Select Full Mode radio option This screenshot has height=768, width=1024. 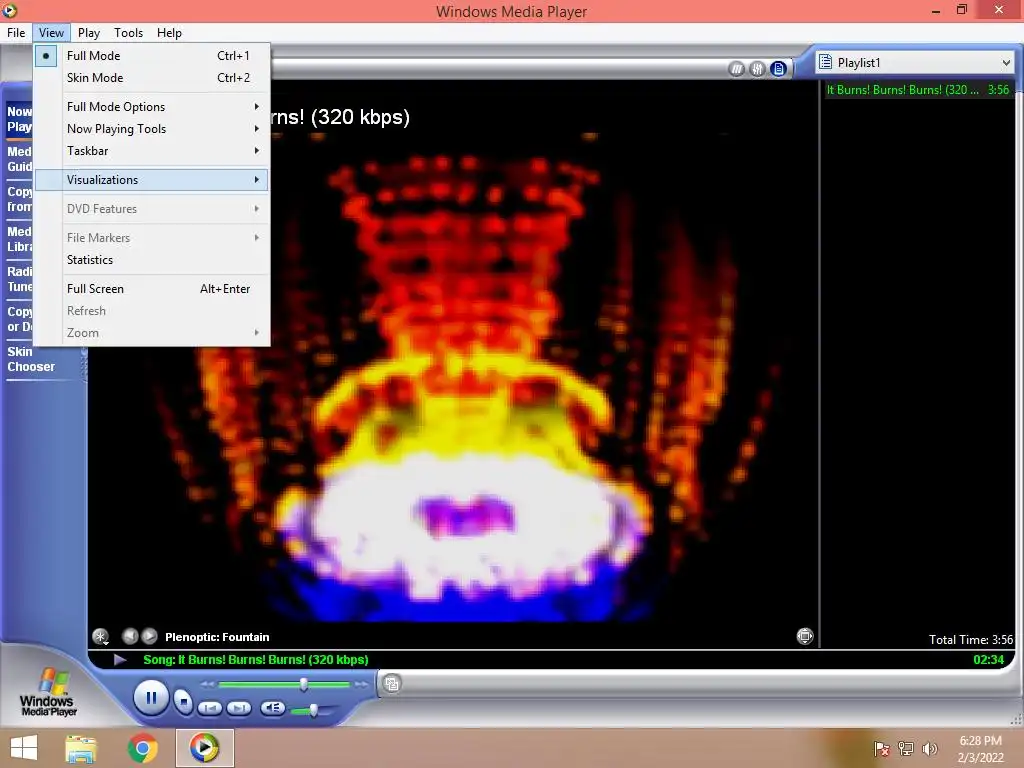coord(152,56)
